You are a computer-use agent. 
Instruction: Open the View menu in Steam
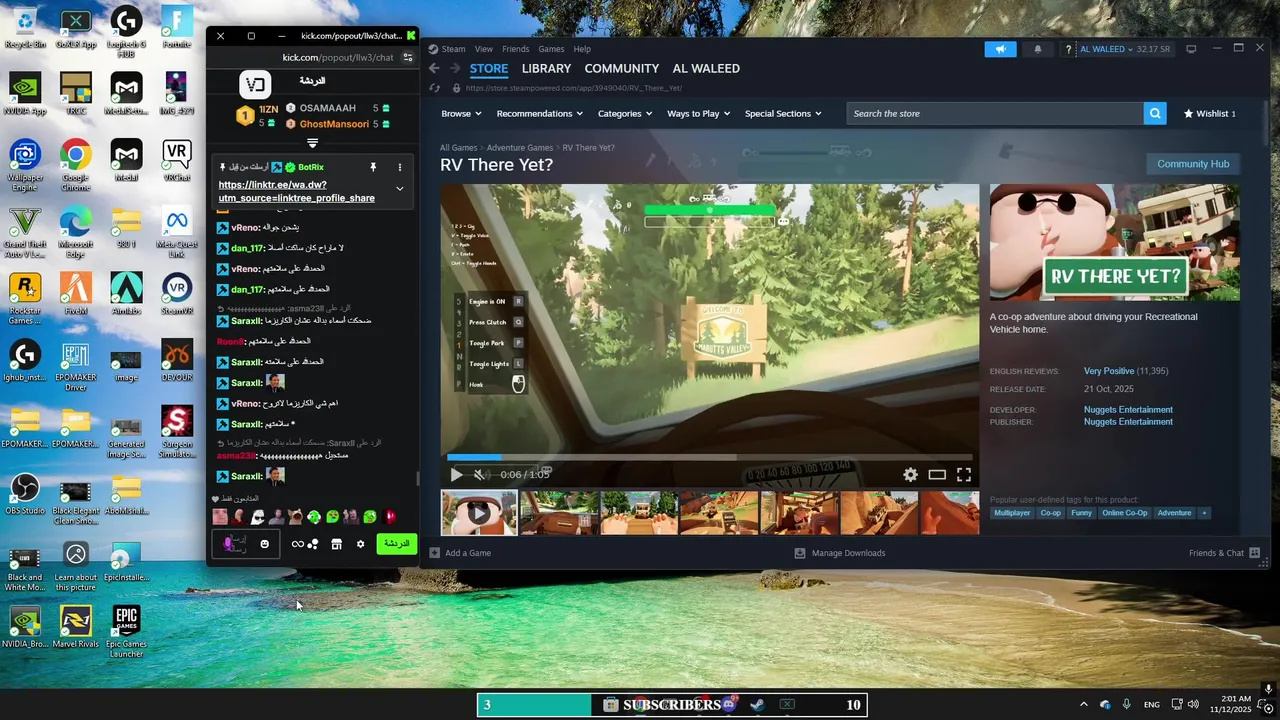(x=484, y=49)
